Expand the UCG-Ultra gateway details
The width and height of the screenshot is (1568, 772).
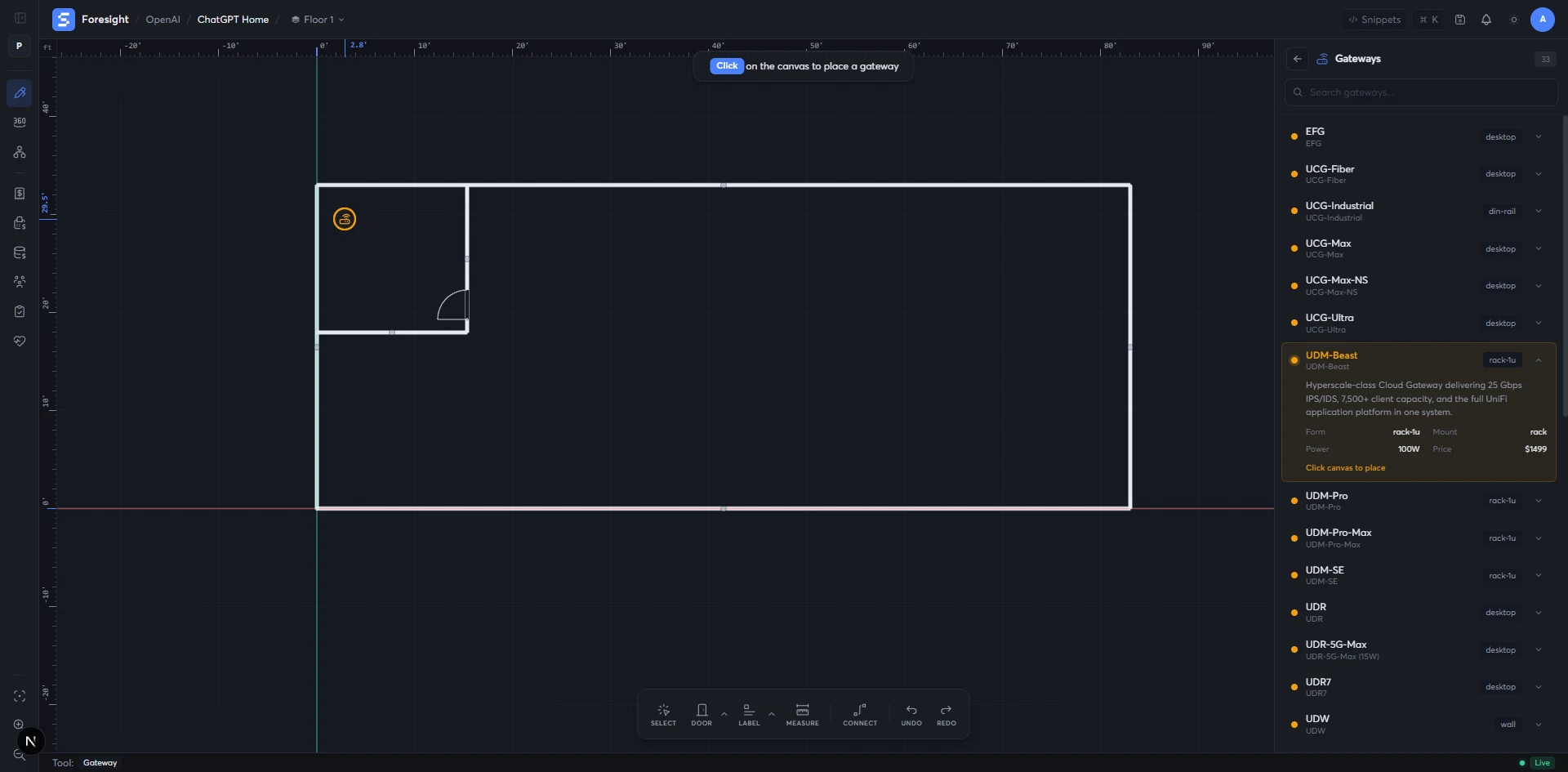1539,323
